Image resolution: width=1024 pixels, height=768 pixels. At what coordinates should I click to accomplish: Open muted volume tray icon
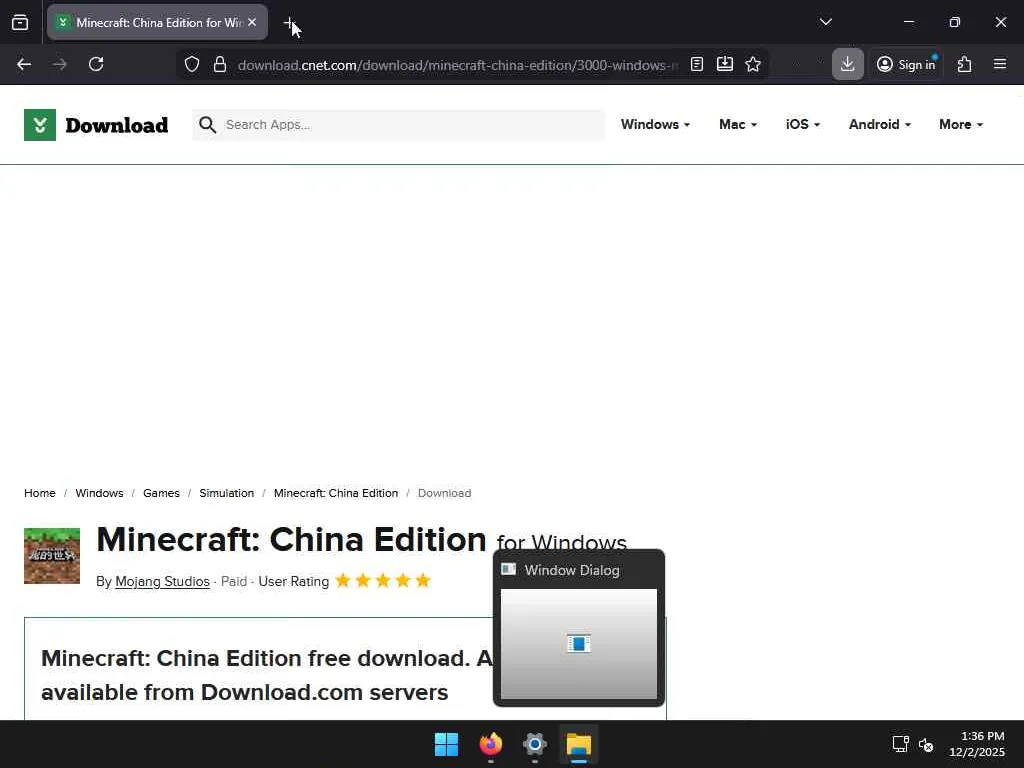tap(926, 744)
